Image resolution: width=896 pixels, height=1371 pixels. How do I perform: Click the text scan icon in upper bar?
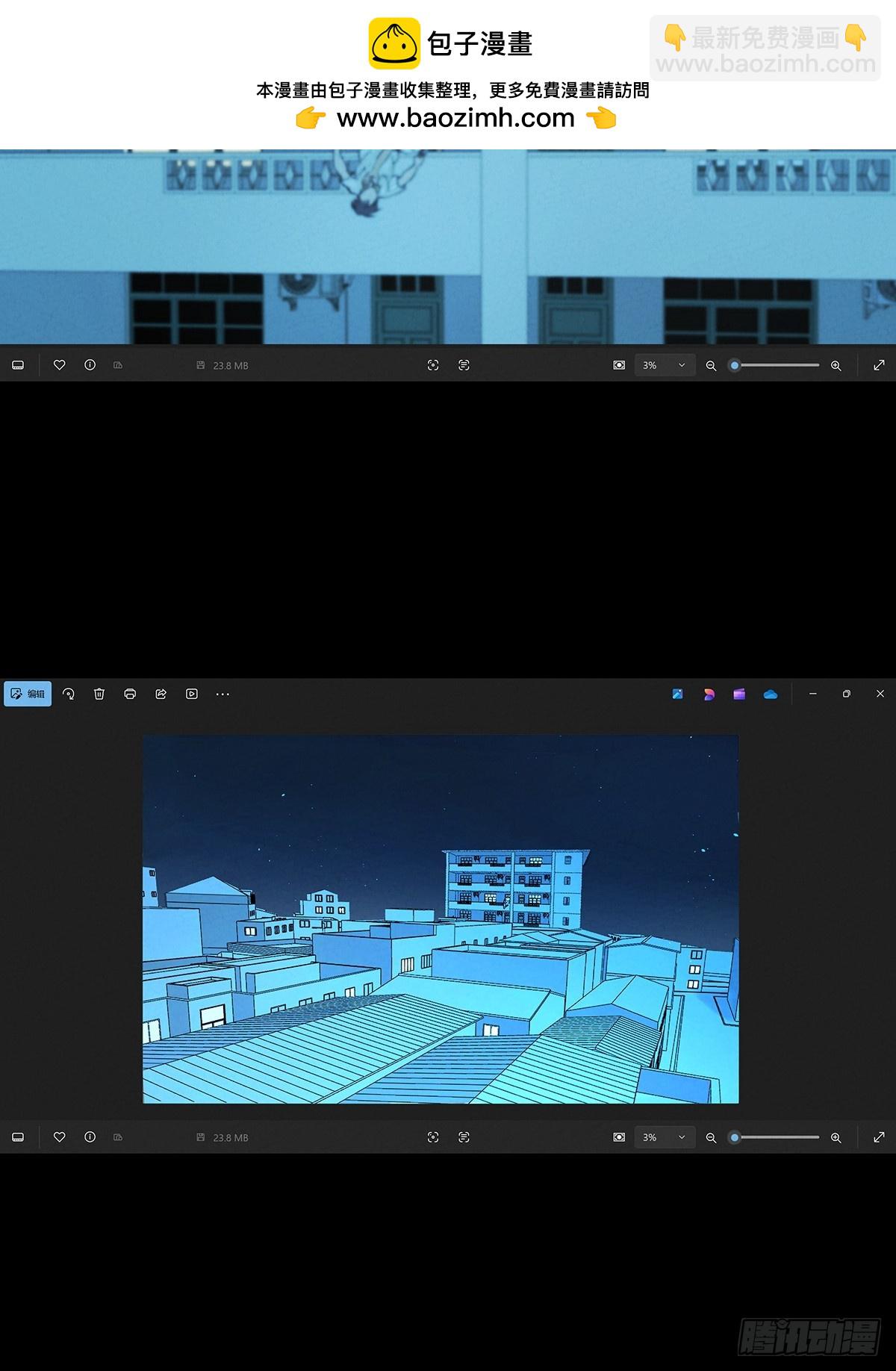point(464,364)
